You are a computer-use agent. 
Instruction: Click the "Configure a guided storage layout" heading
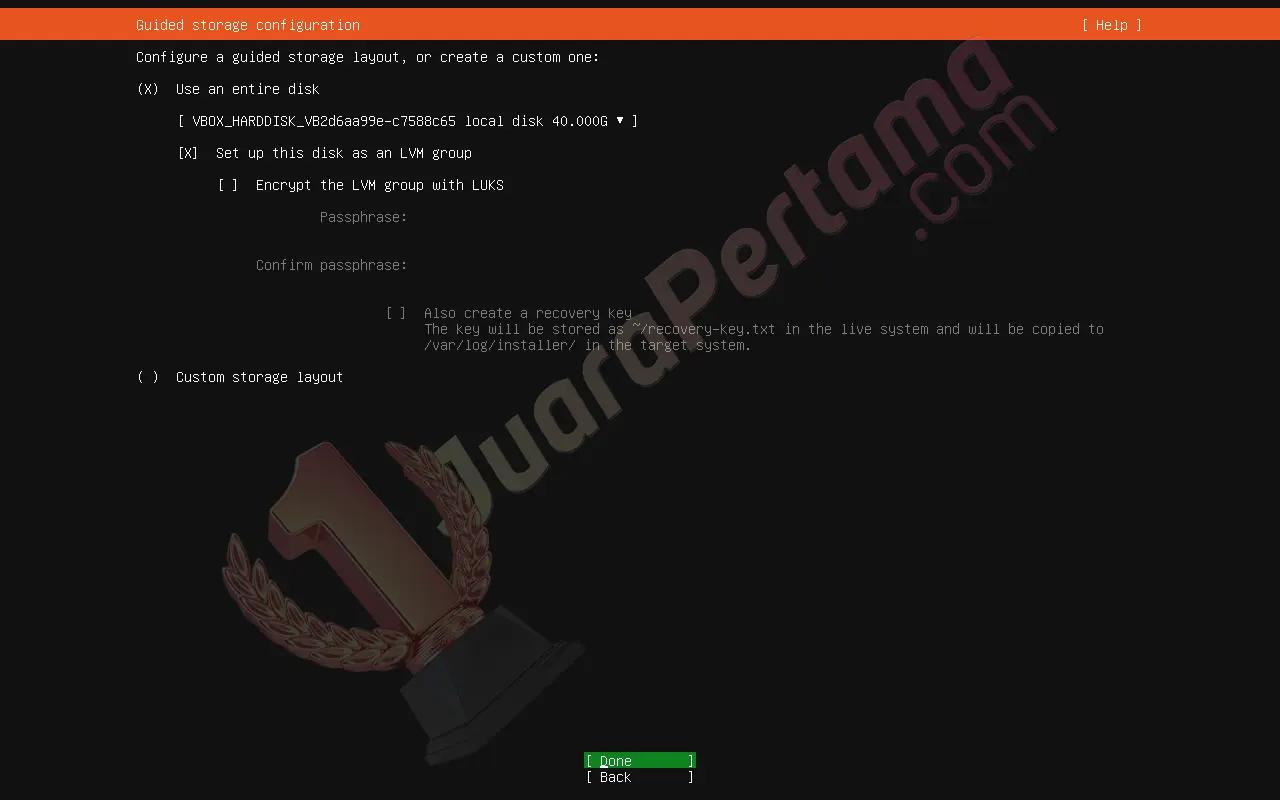coord(367,57)
